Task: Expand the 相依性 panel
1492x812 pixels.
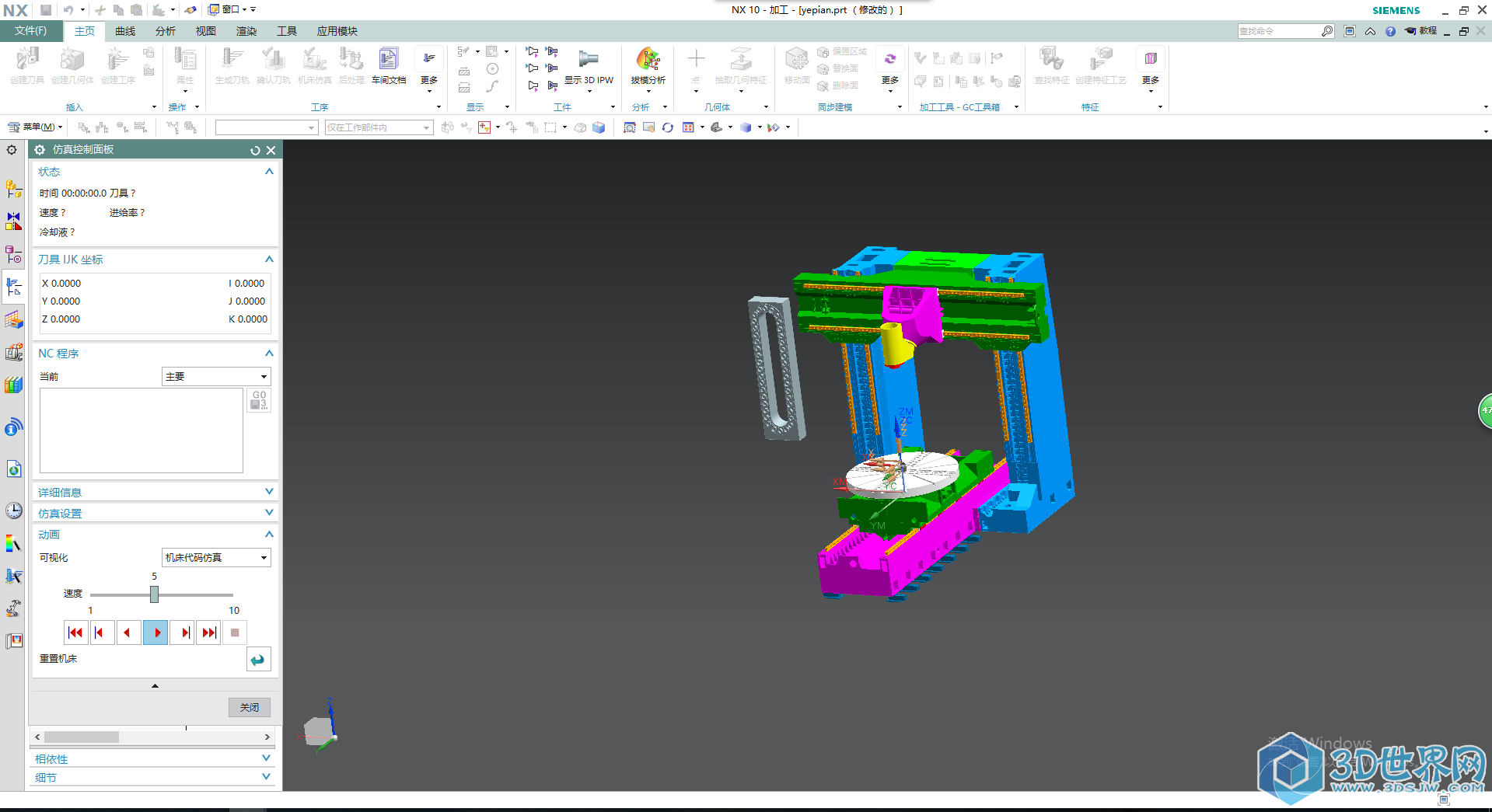Action: (x=266, y=758)
